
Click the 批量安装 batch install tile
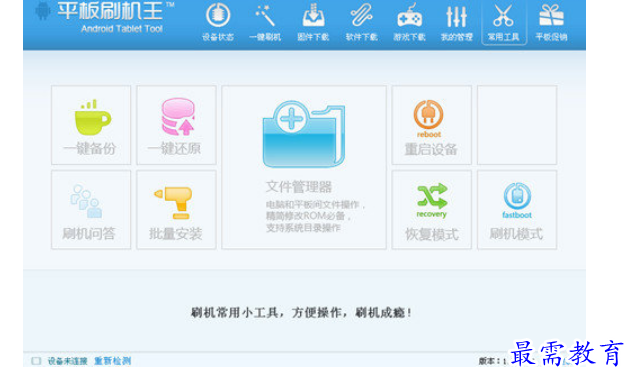(177, 210)
